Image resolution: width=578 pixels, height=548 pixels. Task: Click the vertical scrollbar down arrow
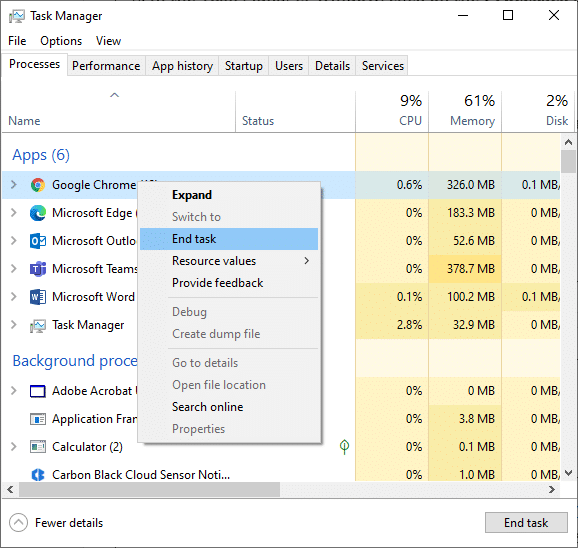(568, 473)
